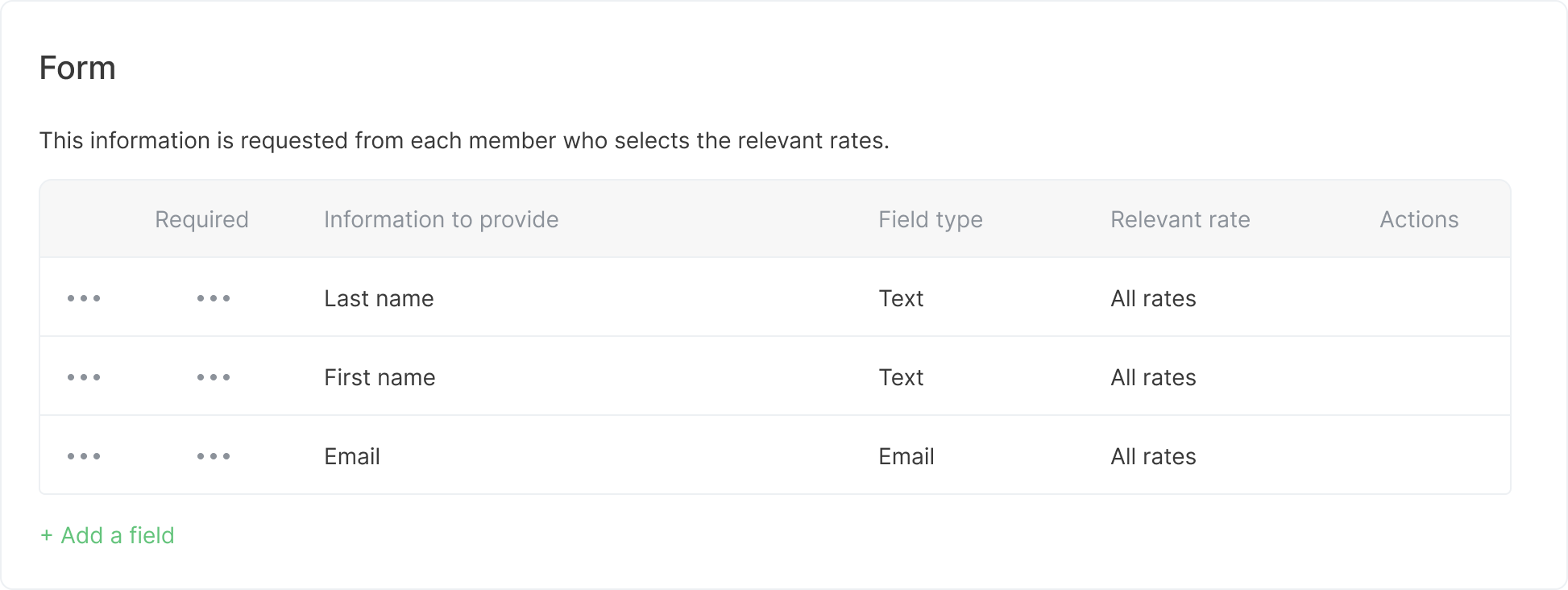Image resolution: width=1568 pixels, height=590 pixels.
Task: Click All rates in the Last name row
Action: [x=1153, y=298]
